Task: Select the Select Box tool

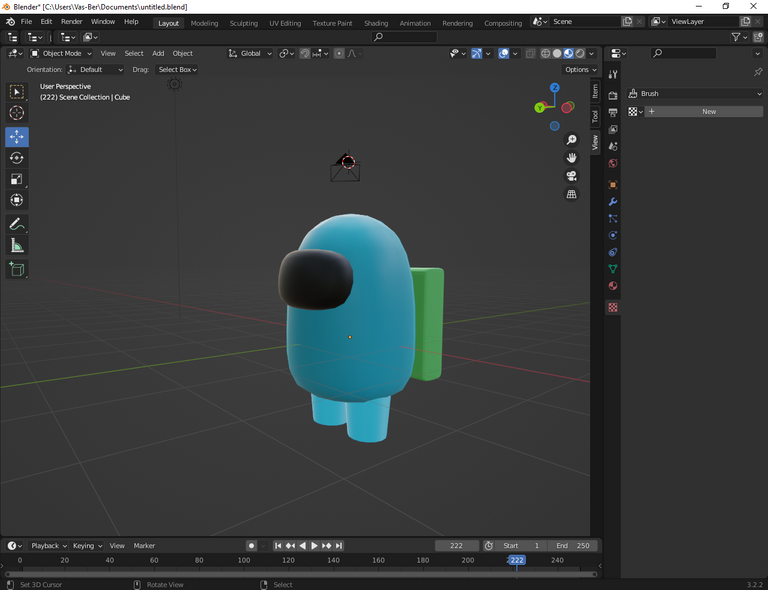Action: [x=17, y=92]
